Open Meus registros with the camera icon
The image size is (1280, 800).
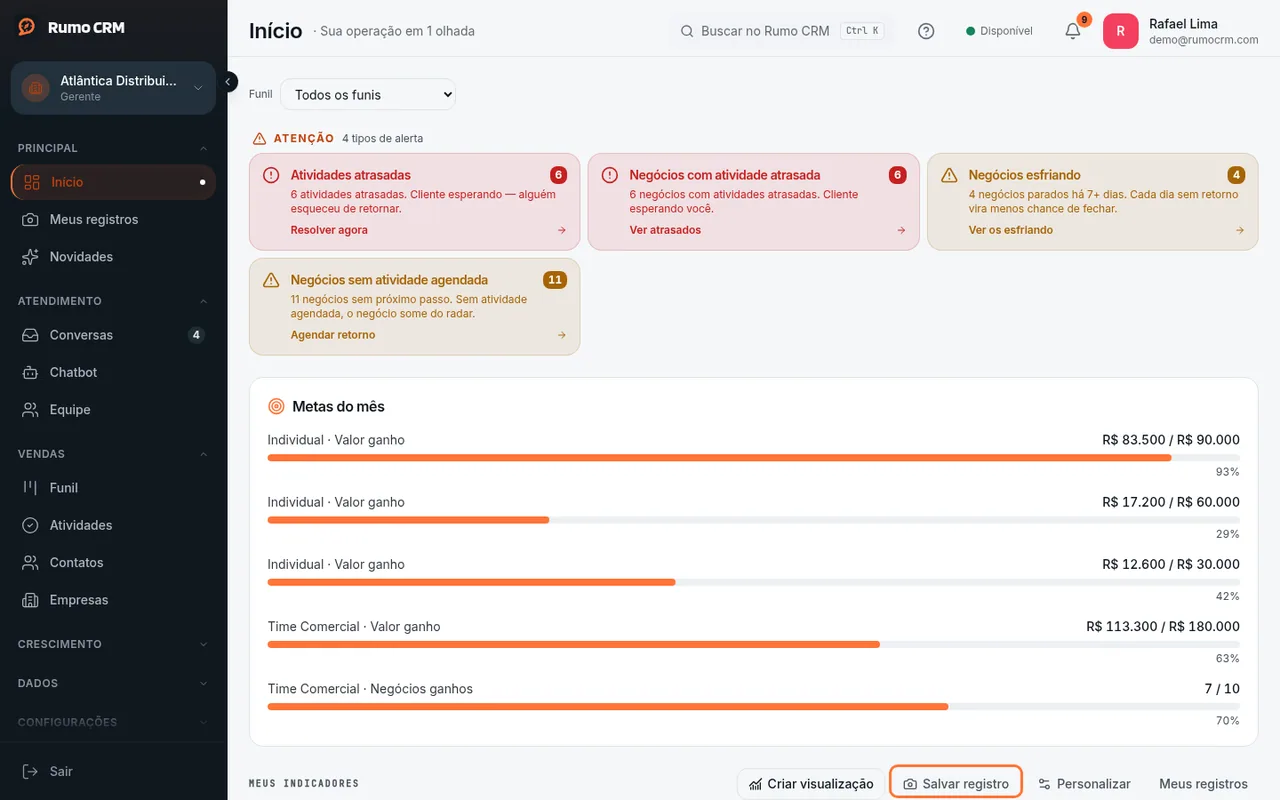pos(113,219)
